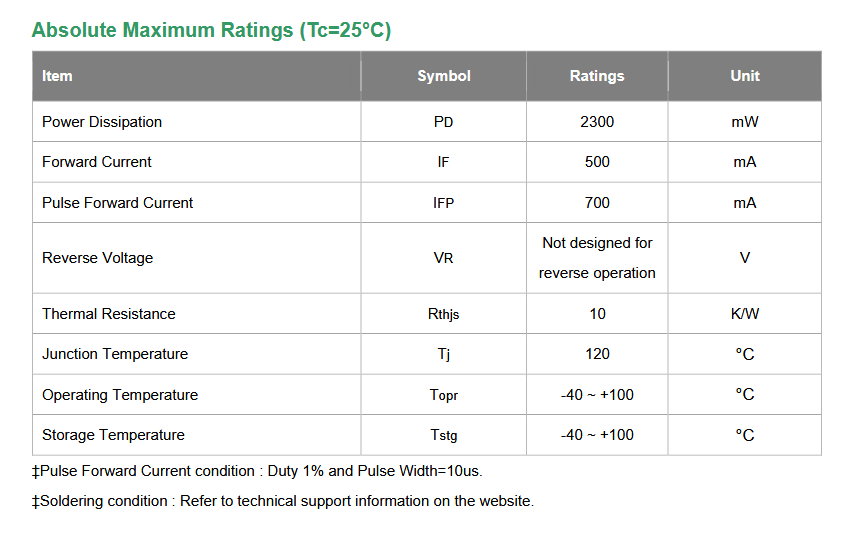Click the Topr symbol cell
845x543 pixels.
click(x=444, y=395)
